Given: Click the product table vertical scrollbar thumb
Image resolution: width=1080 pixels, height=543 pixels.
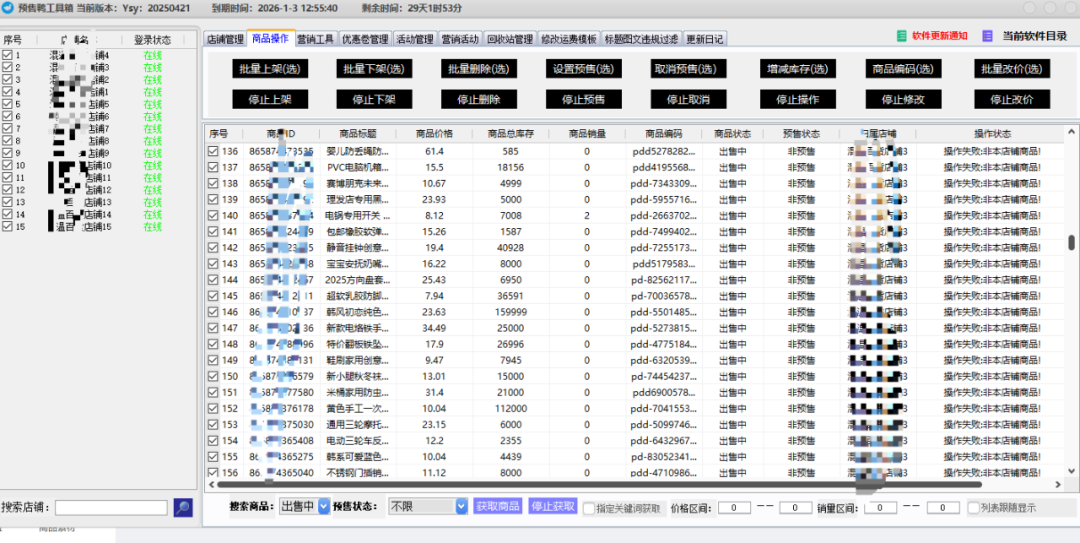Looking at the screenshot, I should click(1071, 243).
